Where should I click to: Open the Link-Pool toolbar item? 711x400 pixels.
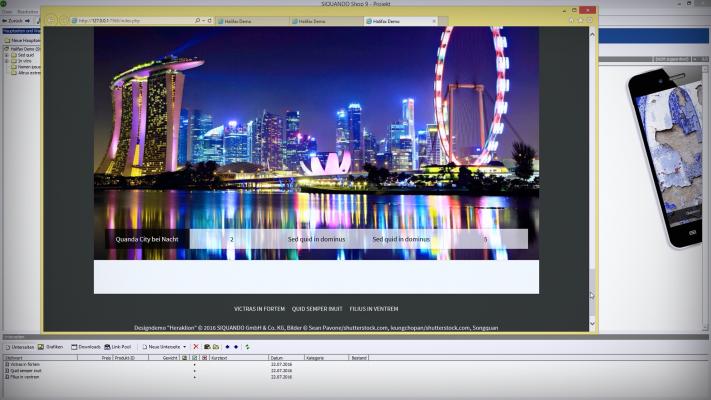pyautogui.click(x=118, y=347)
